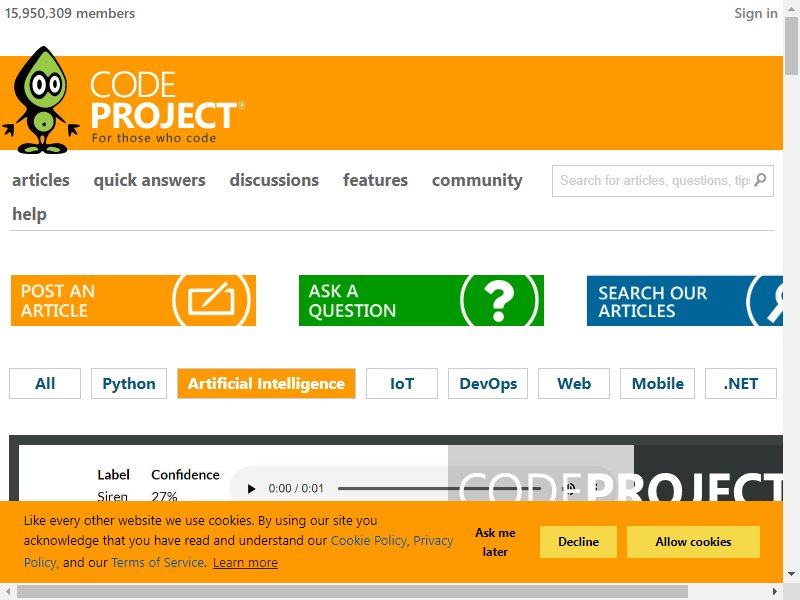Click Allow cookies button
The height and width of the screenshot is (600, 800).
[x=693, y=542]
